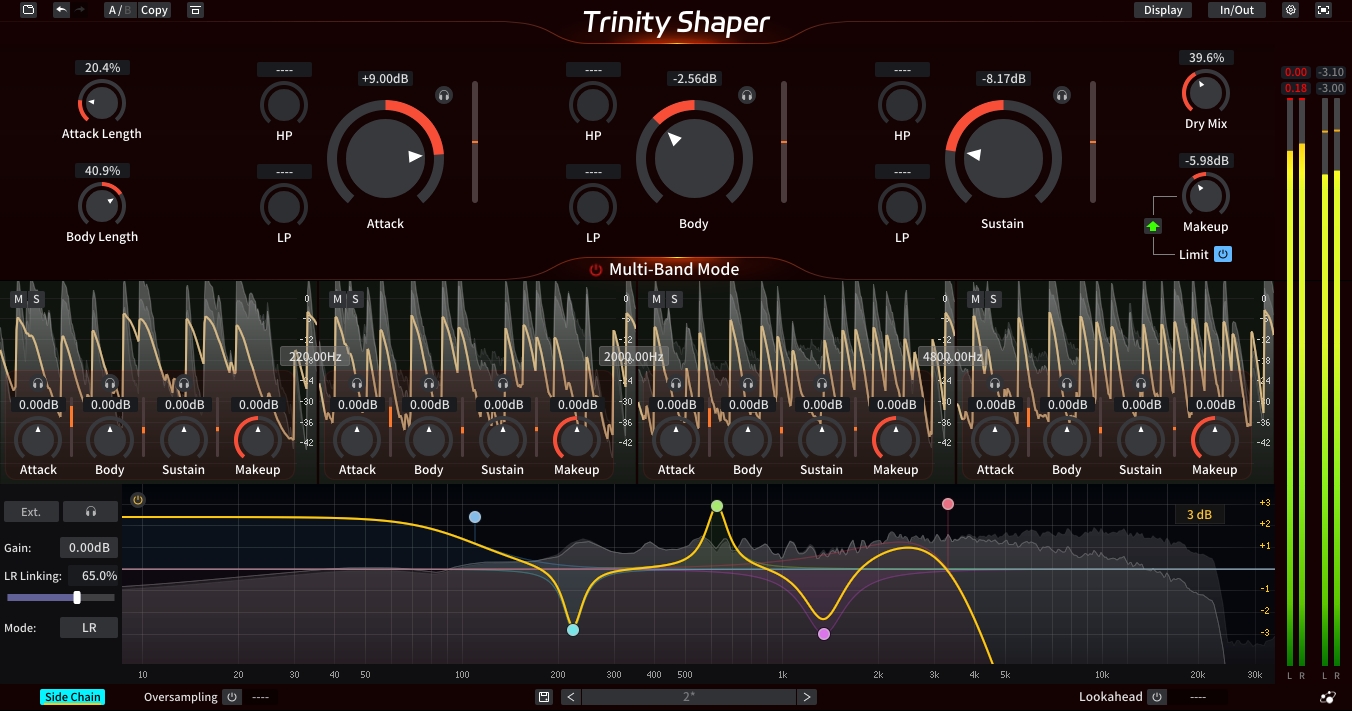Screen dimensions: 1352x711
Task: Click the third band's Body headphone icon
Action: click(x=748, y=384)
